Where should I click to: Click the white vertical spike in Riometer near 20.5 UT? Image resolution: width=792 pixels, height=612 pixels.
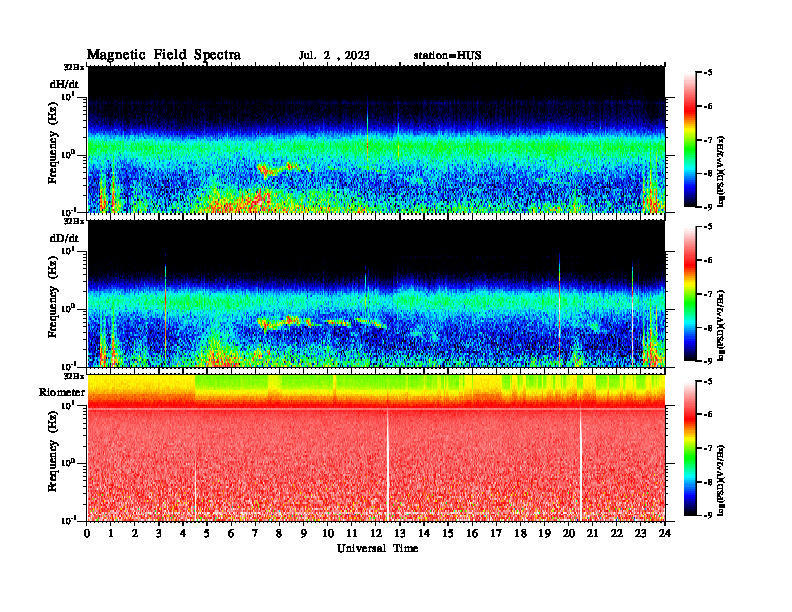580,465
